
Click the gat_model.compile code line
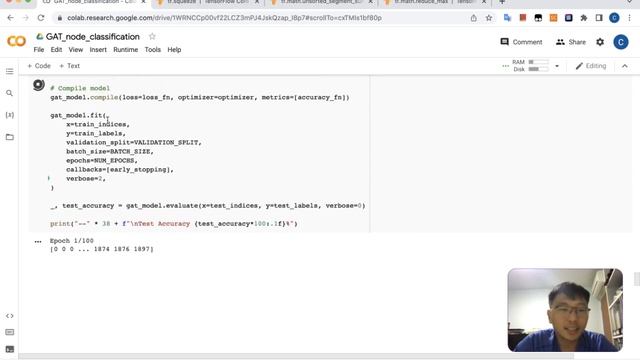click(x=200, y=97)
